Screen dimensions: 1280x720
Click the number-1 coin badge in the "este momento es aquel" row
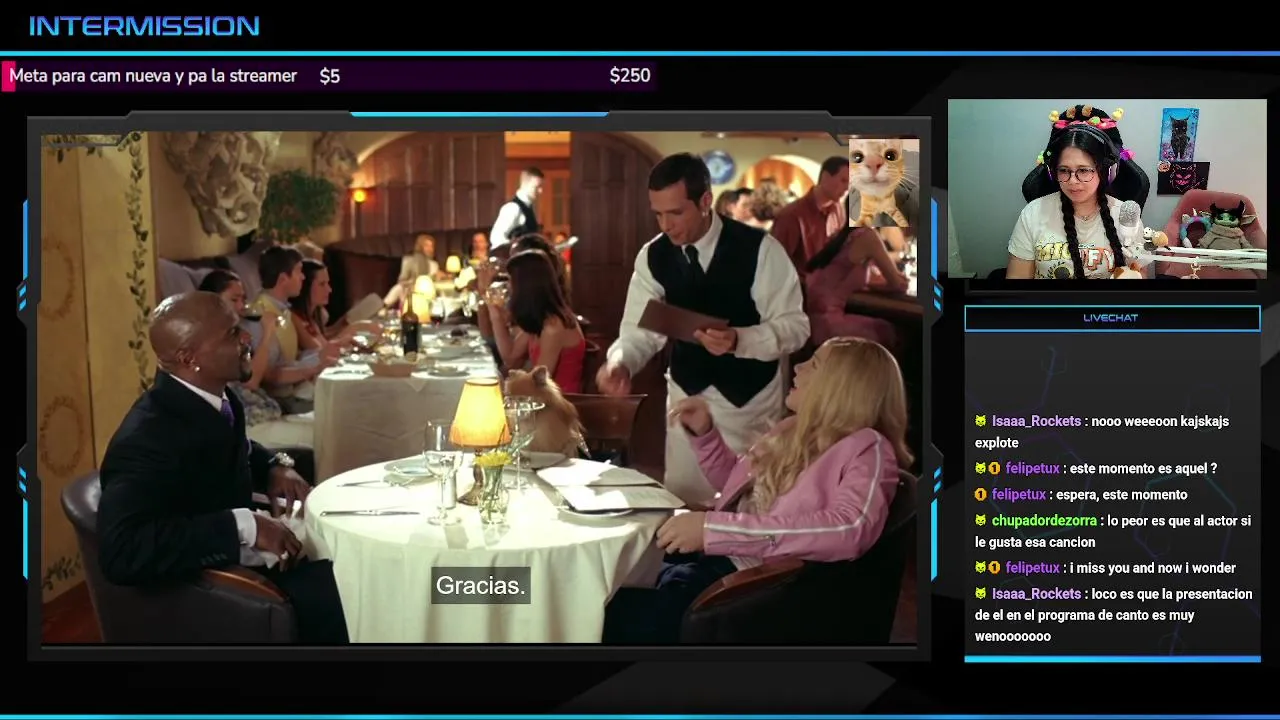pyautogui.click(x=994, y=468)
